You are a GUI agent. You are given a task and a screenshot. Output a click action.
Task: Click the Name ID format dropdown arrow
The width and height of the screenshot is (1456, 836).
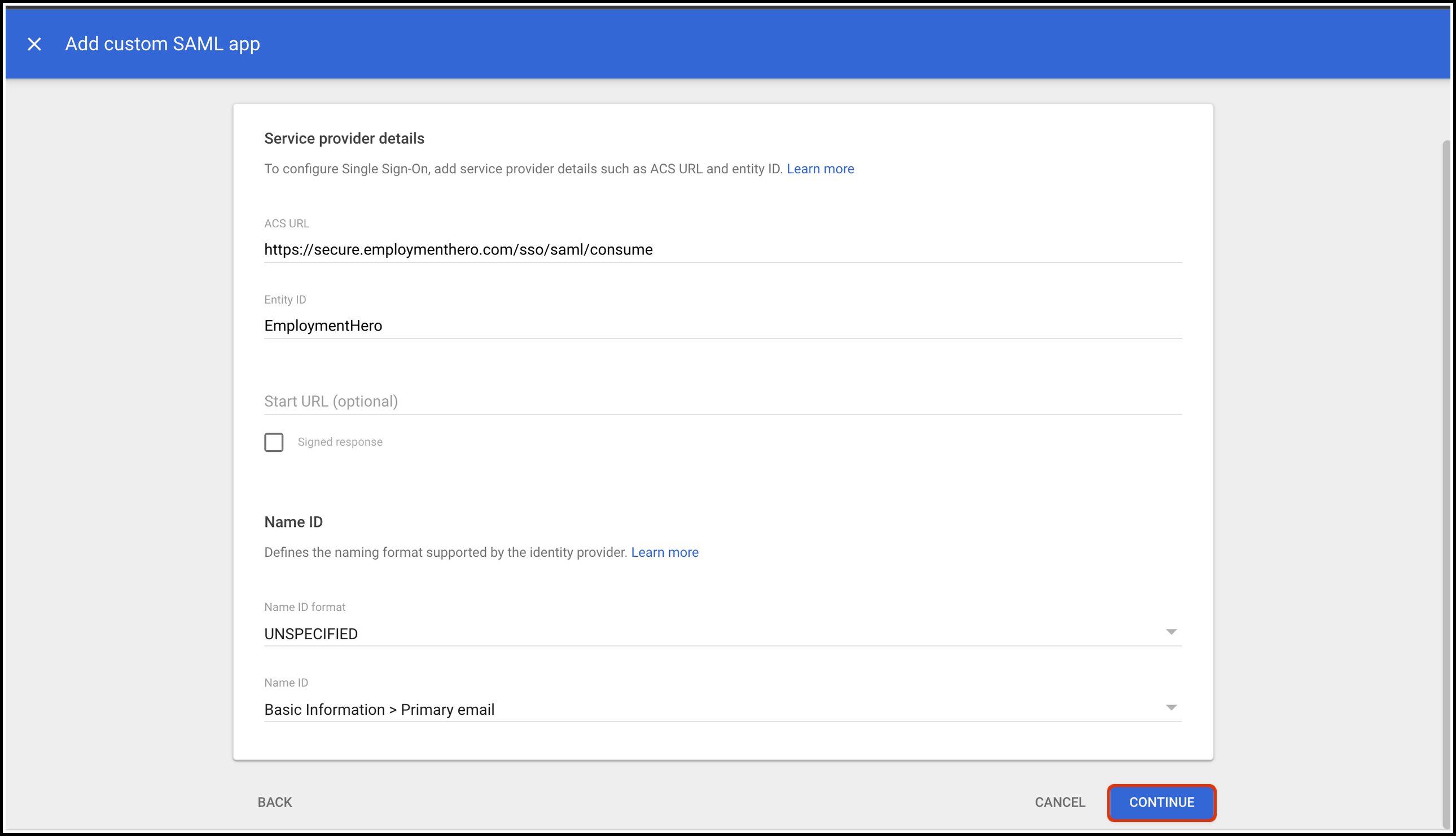[1171, 632]
